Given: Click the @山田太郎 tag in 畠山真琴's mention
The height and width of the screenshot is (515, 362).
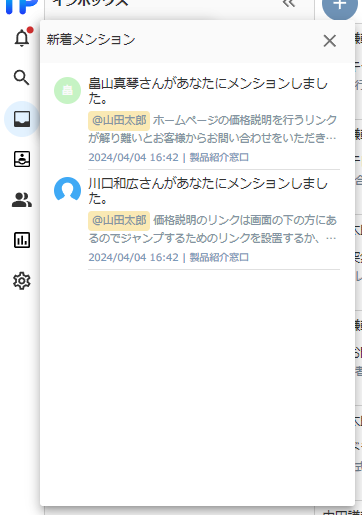Looking at the screenshot, I should tap(119, 120).
